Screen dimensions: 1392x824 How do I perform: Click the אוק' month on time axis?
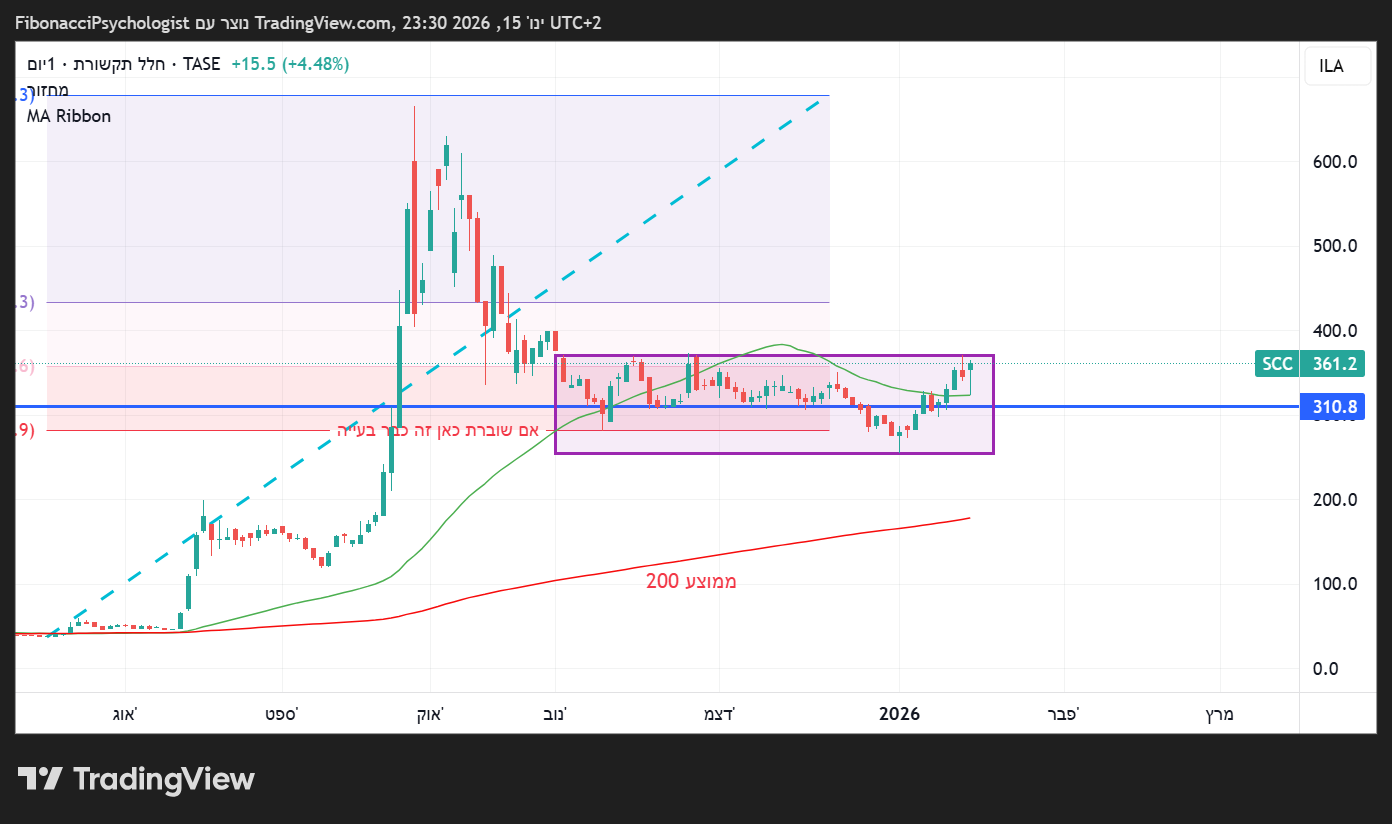(429, 714)
